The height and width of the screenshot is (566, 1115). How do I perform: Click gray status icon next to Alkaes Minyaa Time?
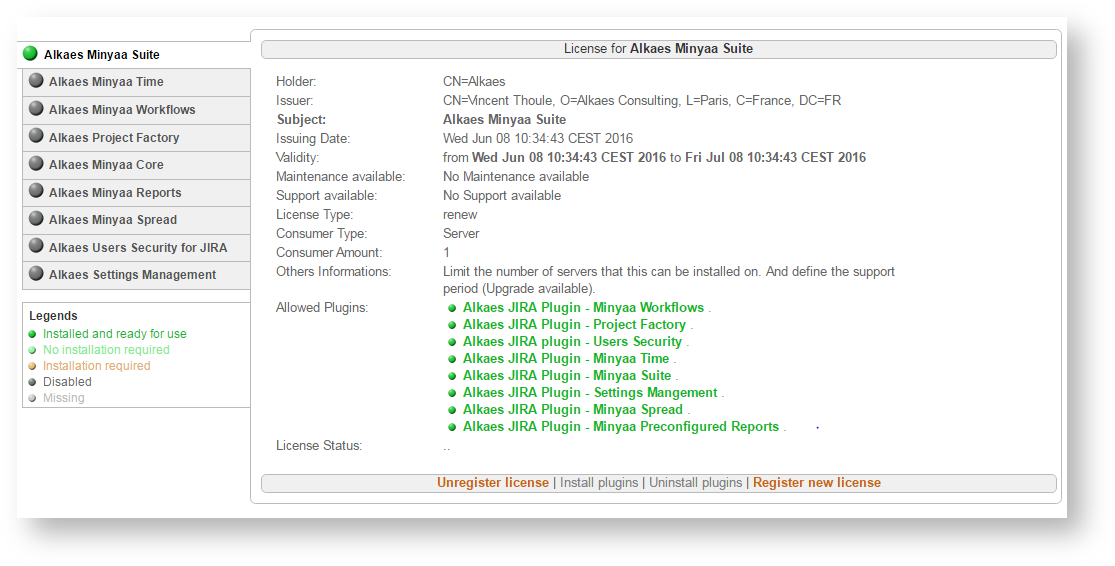pyautogui.click(x=36, y=81)
